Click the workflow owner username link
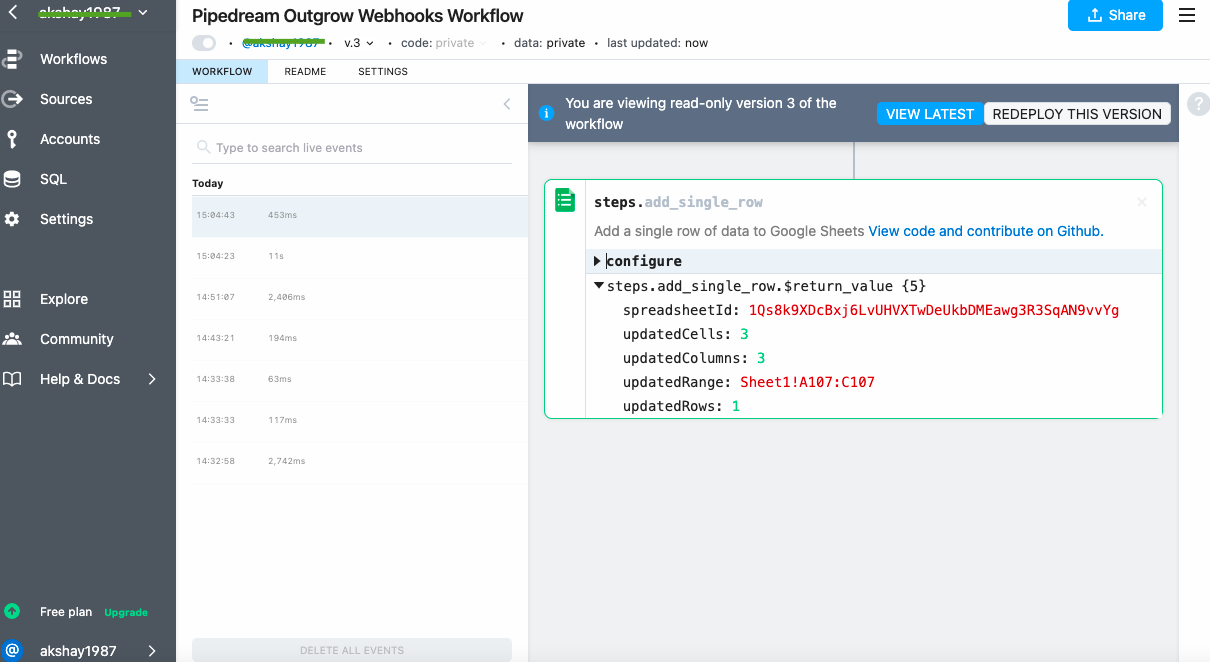Image resolution: width=1210 pixels, height=662 pixels. pos(283,43)
